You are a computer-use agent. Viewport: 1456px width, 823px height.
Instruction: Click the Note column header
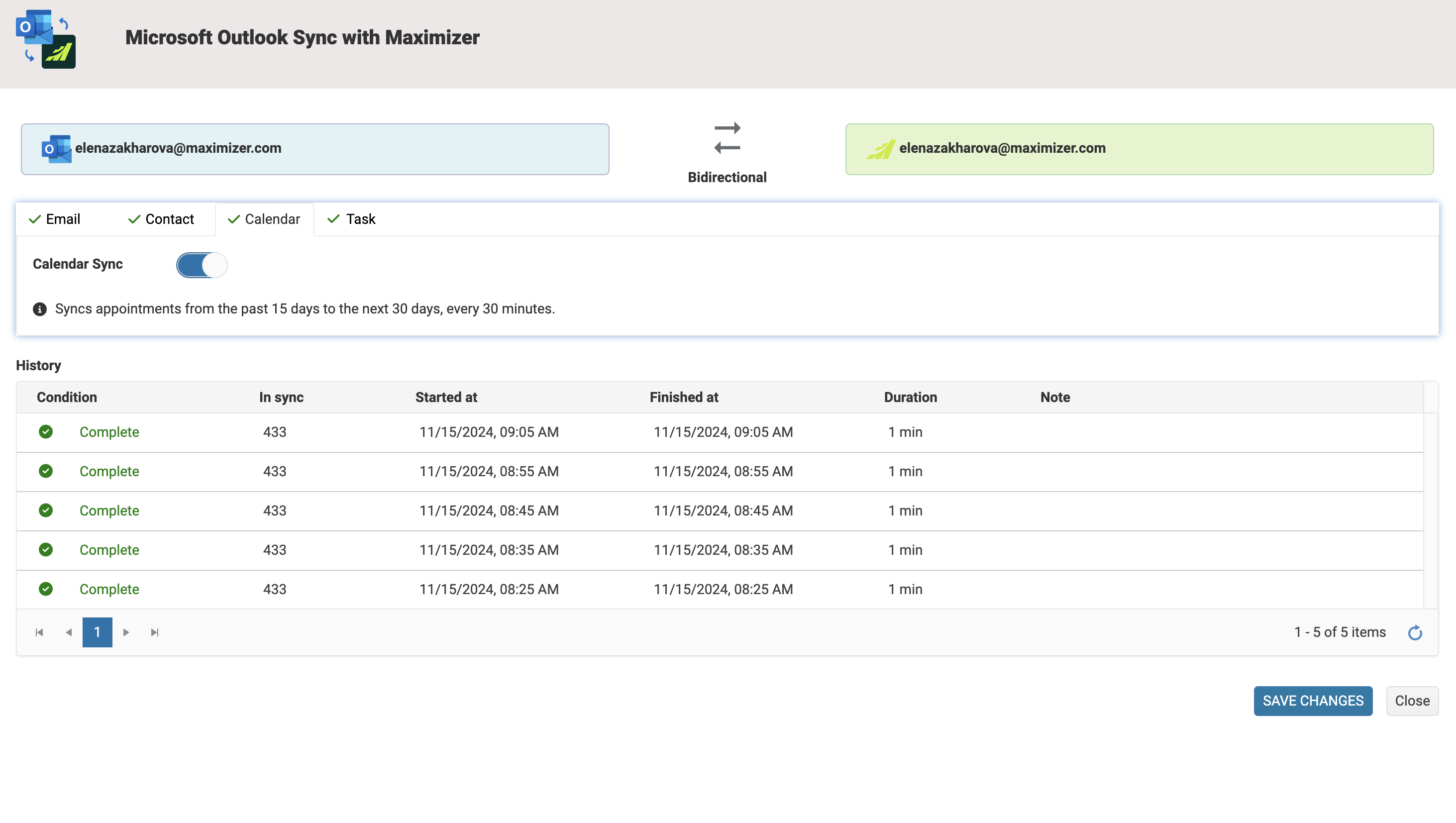pos(1055,398)
